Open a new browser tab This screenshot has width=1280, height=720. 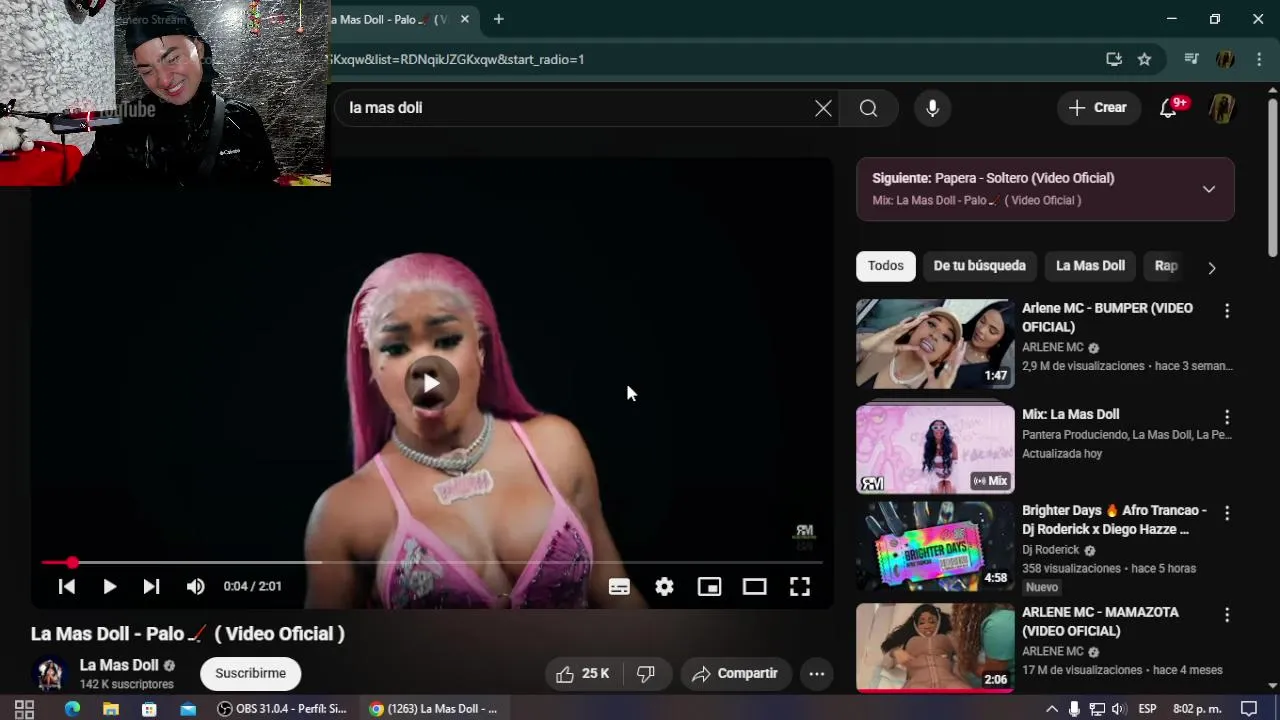coord(498,19)
